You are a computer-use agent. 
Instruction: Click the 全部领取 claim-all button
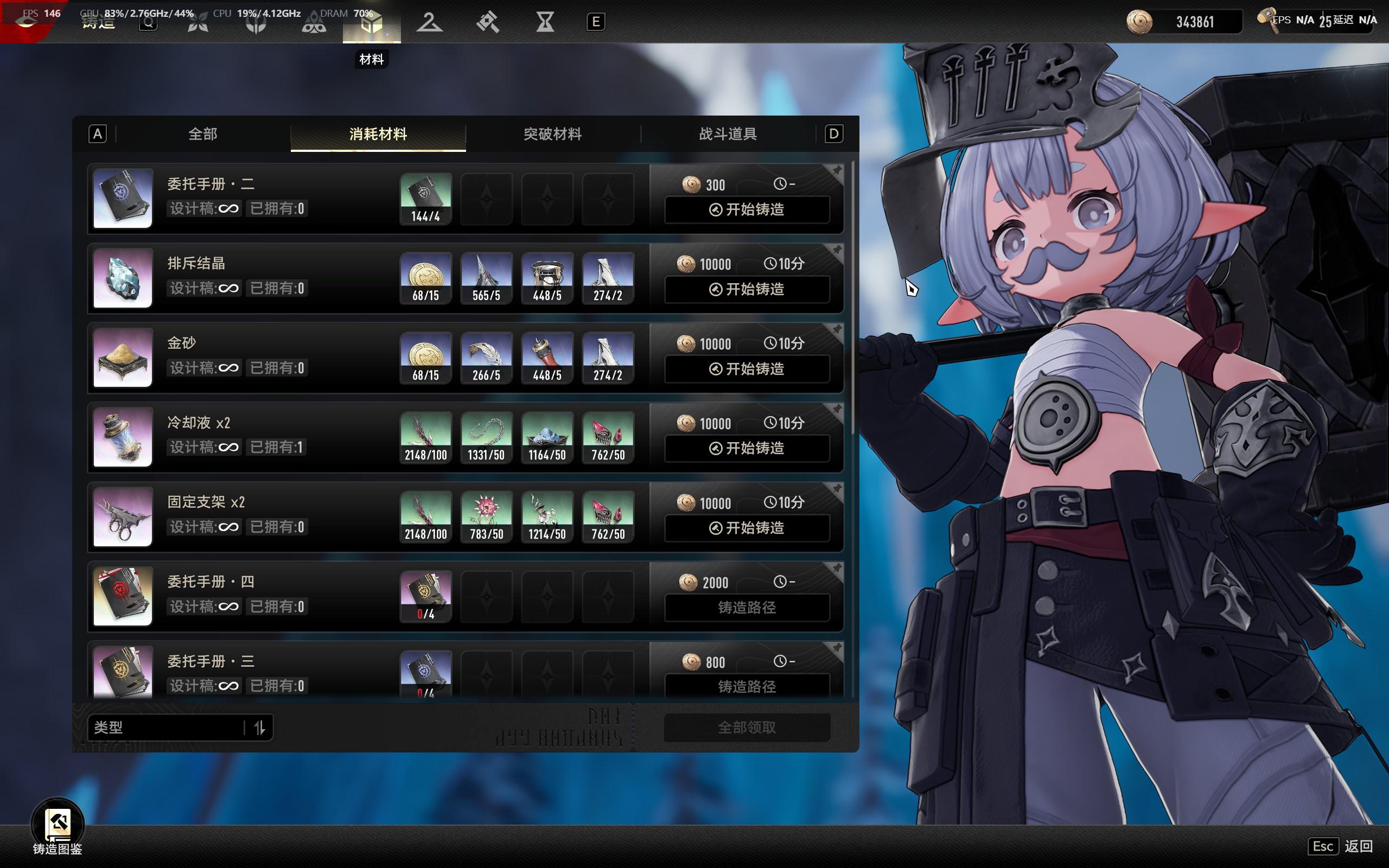coord(747,727)
